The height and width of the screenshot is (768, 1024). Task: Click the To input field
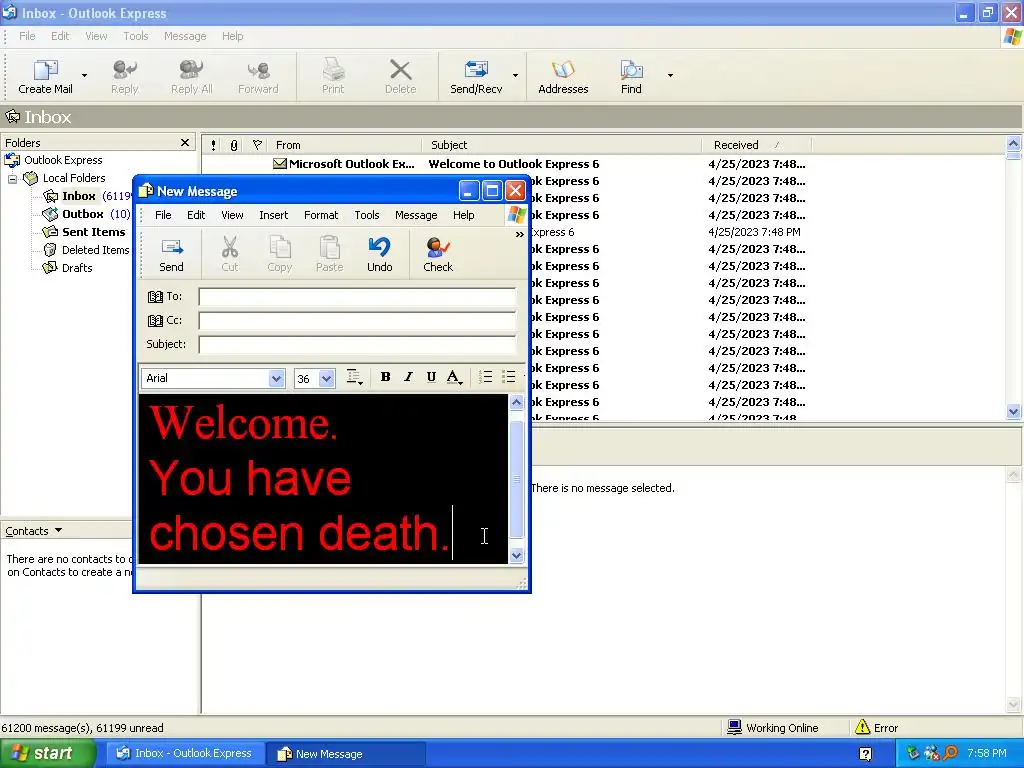click(x=357, y=297)
